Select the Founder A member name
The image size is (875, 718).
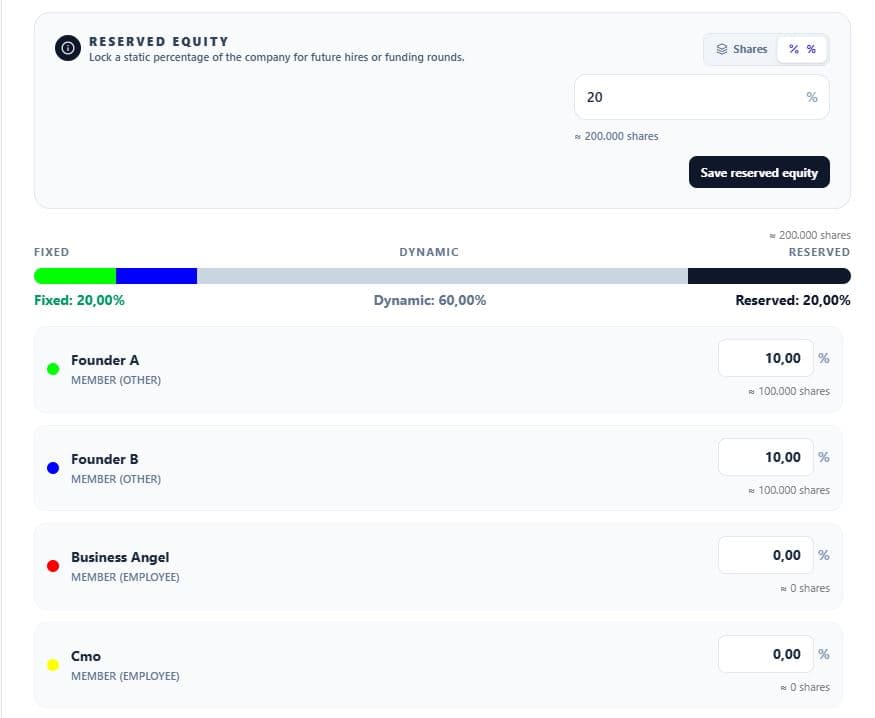tap(105, 360)
